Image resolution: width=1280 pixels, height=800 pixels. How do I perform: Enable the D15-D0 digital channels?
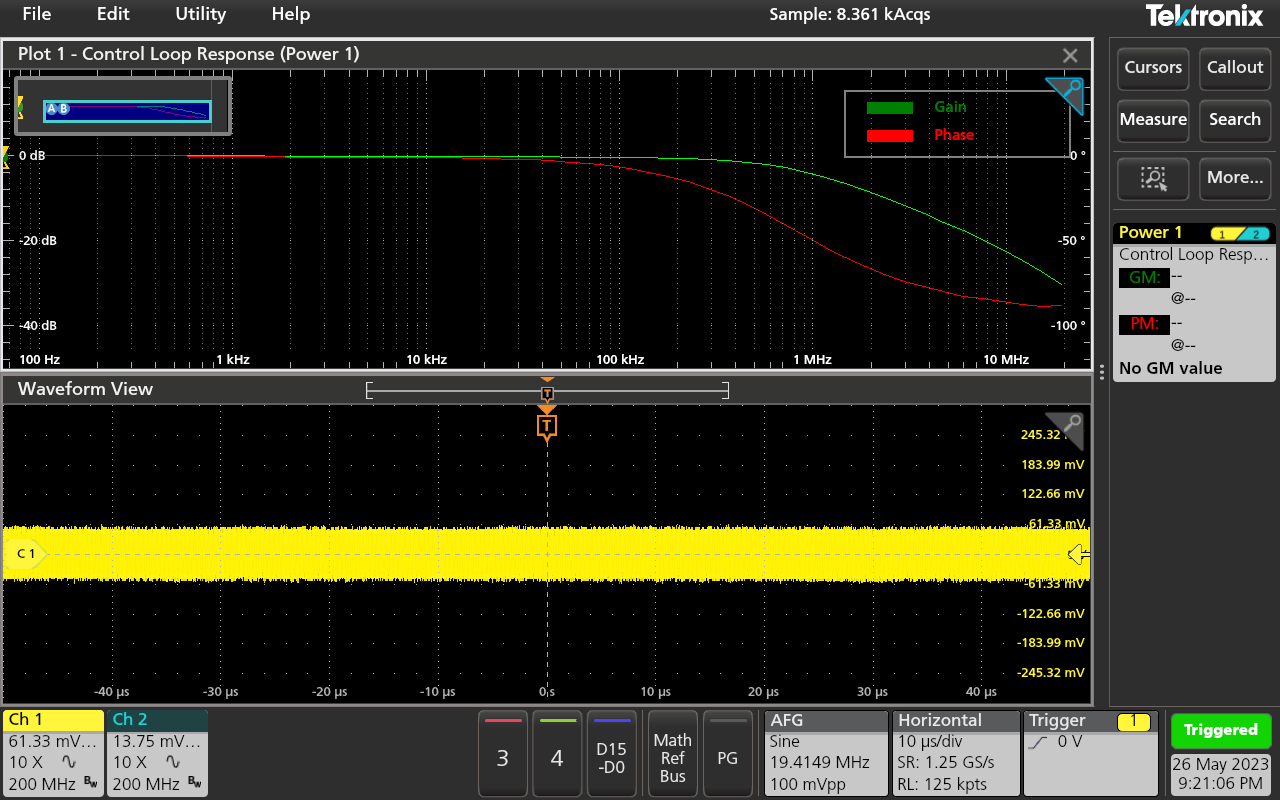pos(611,753)
